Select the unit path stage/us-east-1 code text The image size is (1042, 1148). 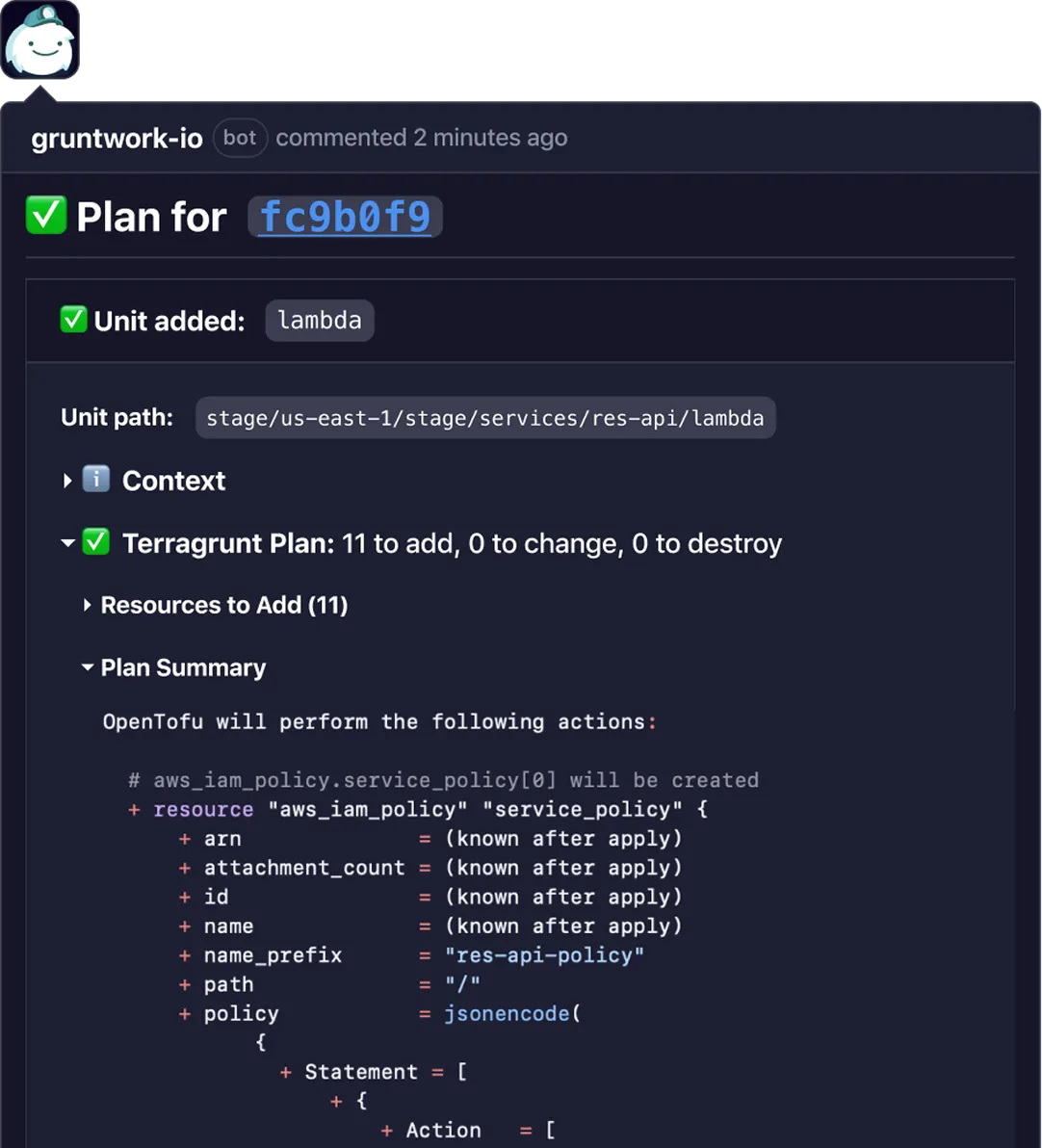point(484,418)
